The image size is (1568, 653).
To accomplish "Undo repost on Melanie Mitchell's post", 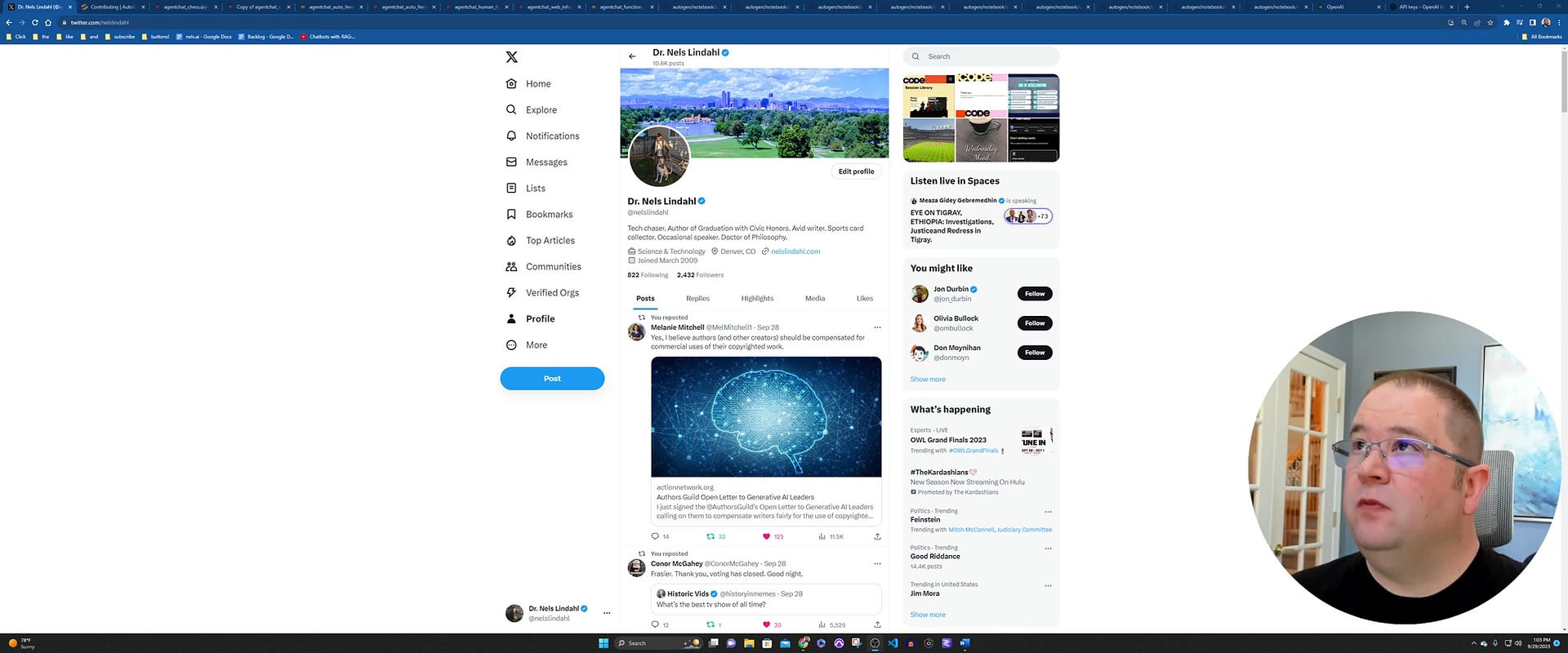I will (710, 536).
